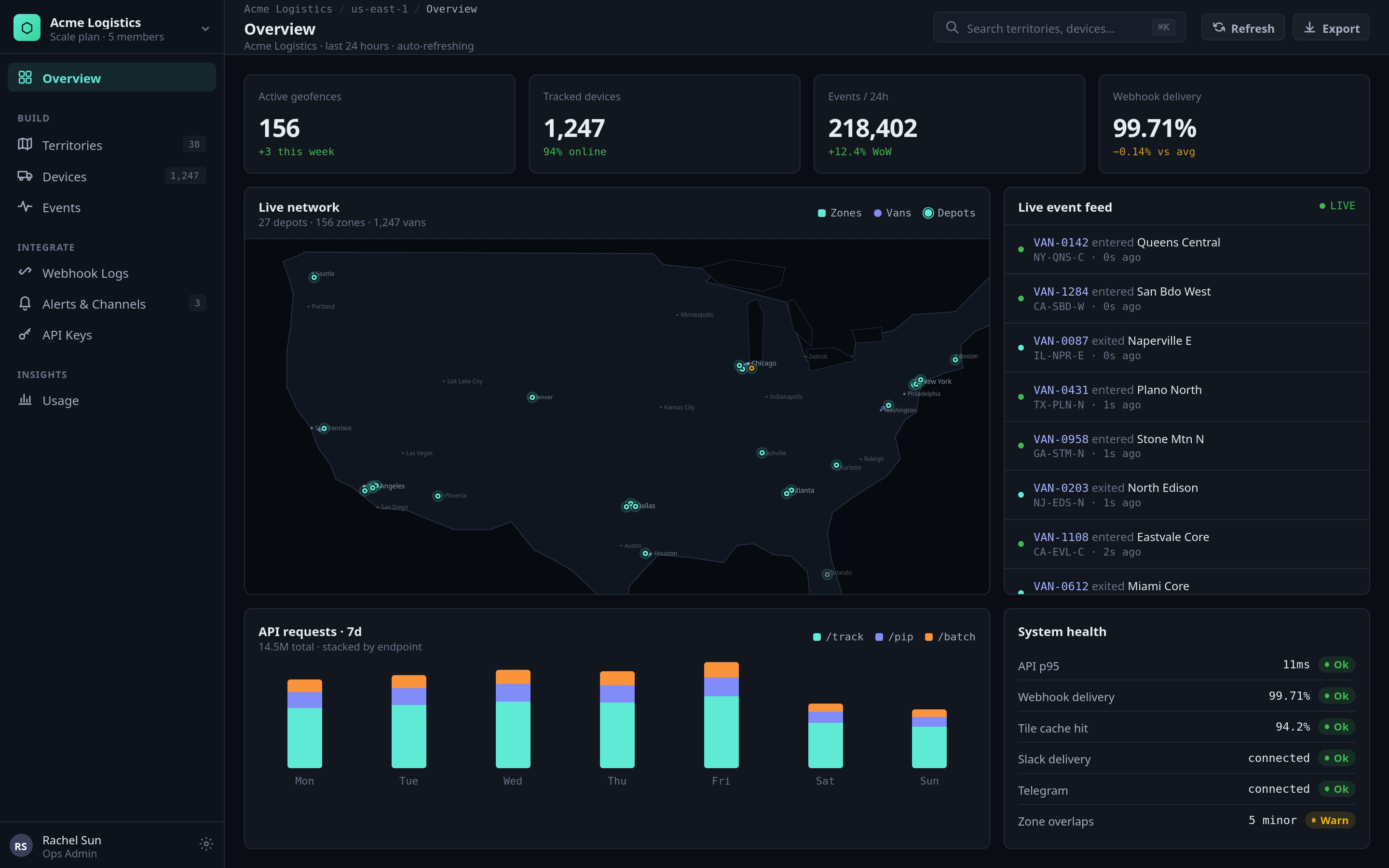This screenshot has height=868, width=1389.
Task: Click the Denver depot marker
Action: (x=532, y=397)
